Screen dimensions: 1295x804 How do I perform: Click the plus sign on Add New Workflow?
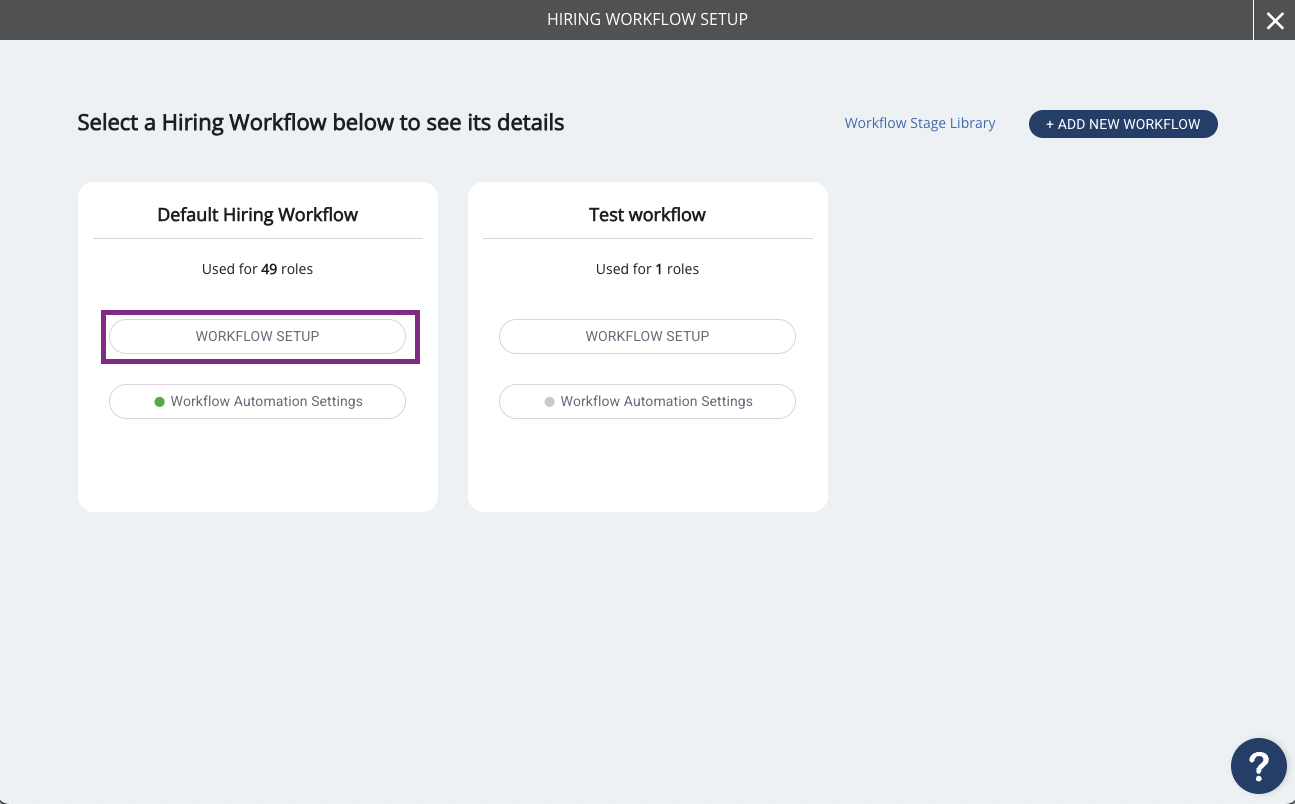pyautogui.click(x=1050, y=124)
